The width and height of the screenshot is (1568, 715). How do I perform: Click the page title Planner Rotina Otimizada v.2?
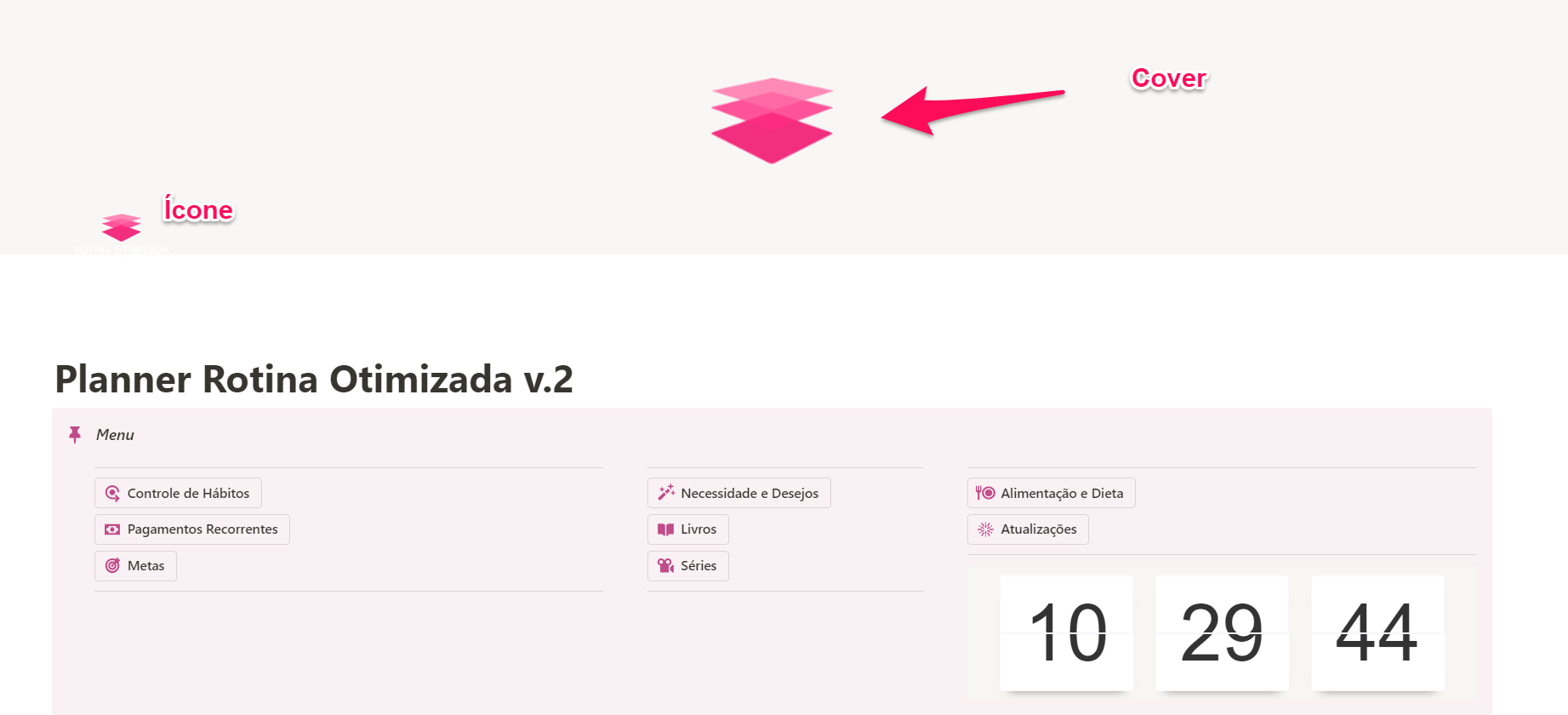(x=313, y=380)
